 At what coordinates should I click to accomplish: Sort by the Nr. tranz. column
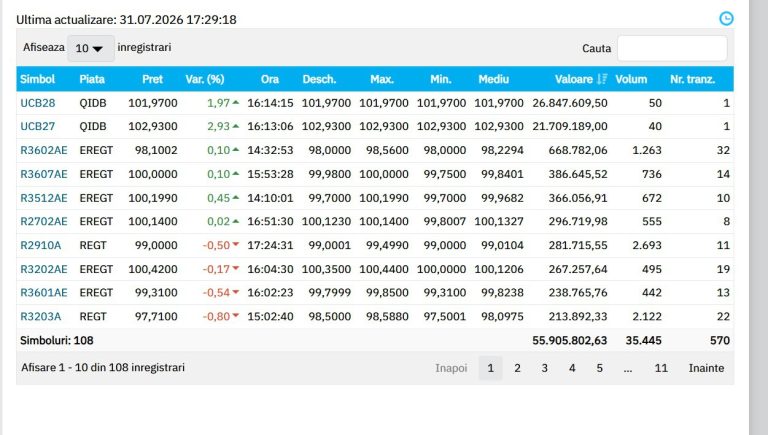click(x=692, y=79)
